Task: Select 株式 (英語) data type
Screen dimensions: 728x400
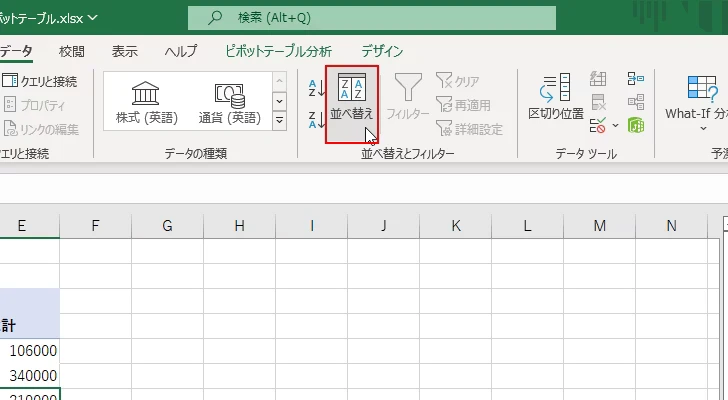Action: click(x=146, y=102)
